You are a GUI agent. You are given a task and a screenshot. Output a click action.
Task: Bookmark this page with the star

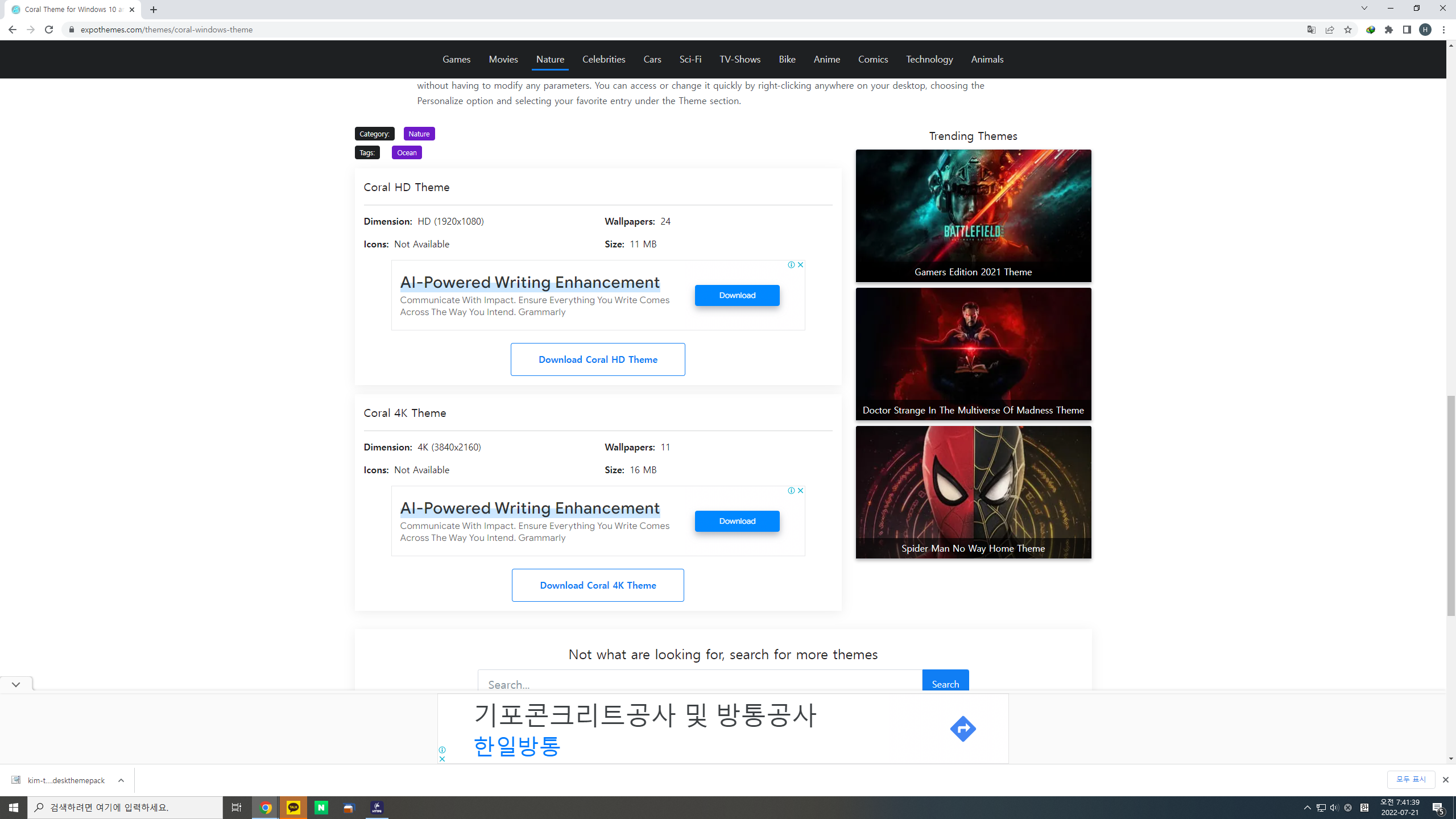point(1348,30)
